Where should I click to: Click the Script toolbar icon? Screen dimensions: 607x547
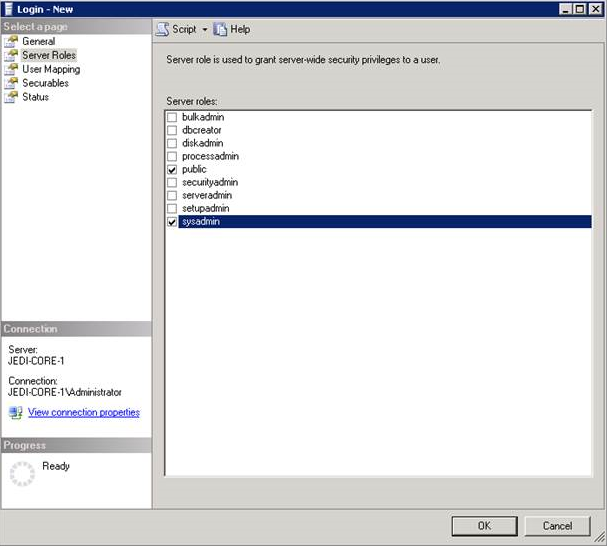click(x=162, y=30)
